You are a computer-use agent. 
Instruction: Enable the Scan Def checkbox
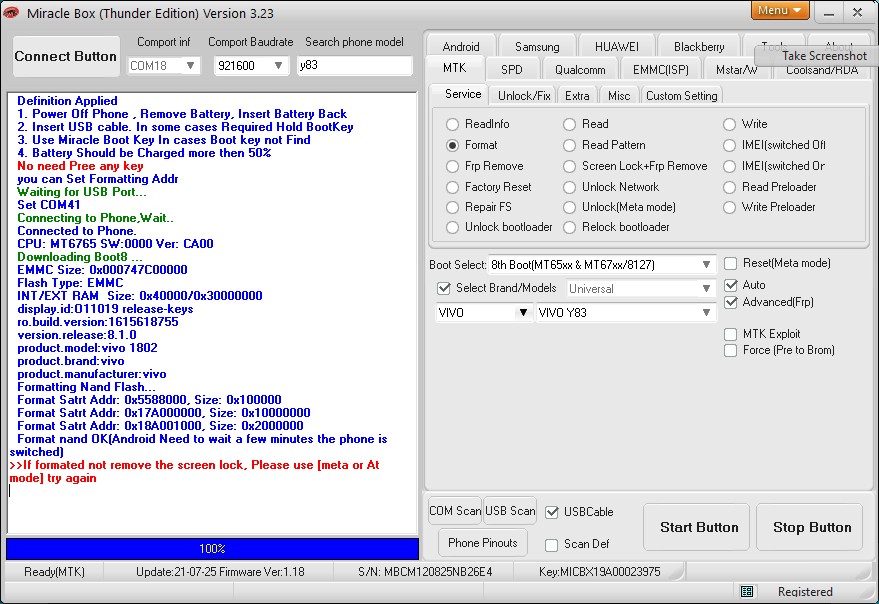pyautogui.click(x=551, y=545)
